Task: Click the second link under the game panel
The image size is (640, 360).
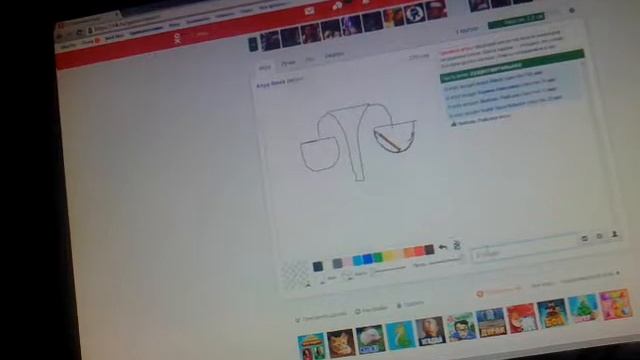Action: 370,310
